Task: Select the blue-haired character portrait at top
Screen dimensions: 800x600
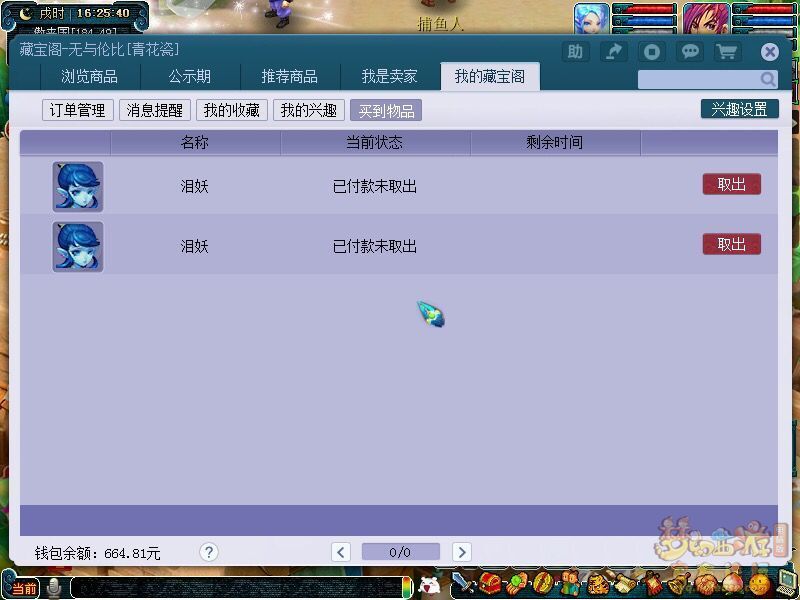Action: [x=592, y=18]
